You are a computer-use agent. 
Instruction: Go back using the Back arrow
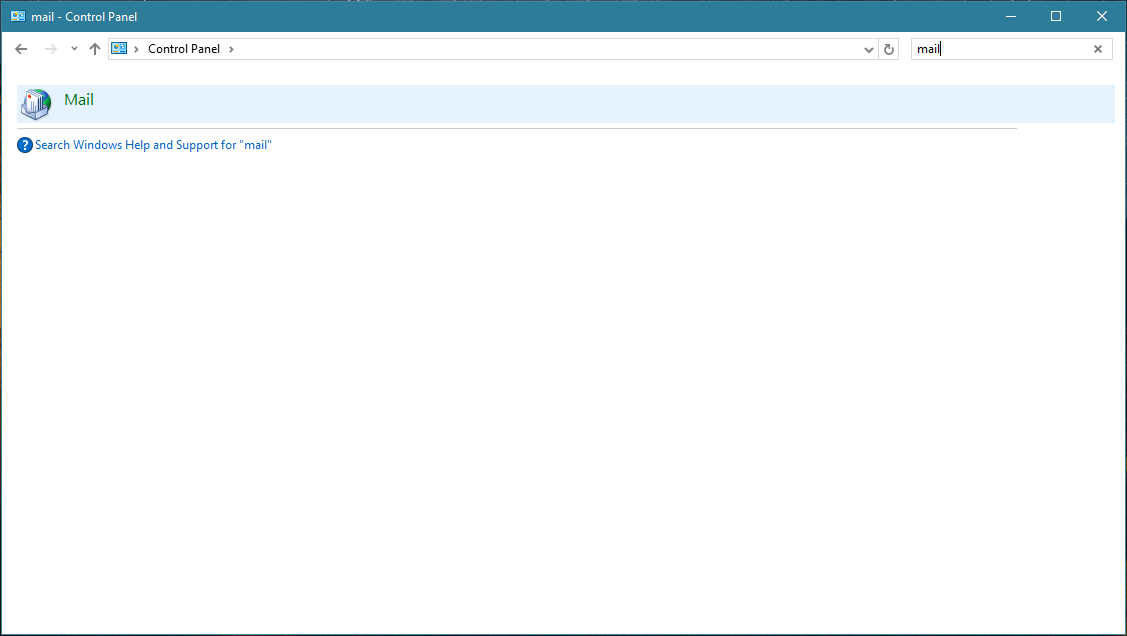(21, 49)
